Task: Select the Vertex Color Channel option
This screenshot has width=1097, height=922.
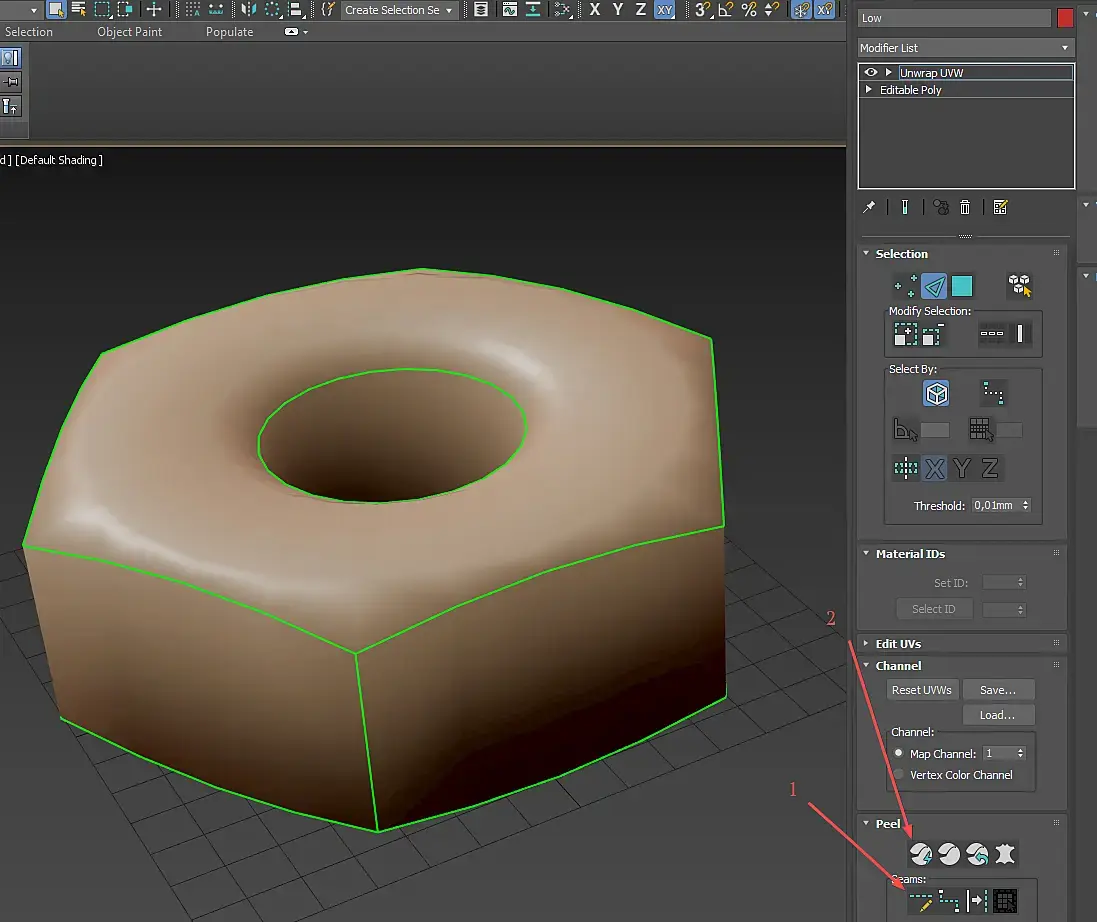Action: (x=899, y=775)
